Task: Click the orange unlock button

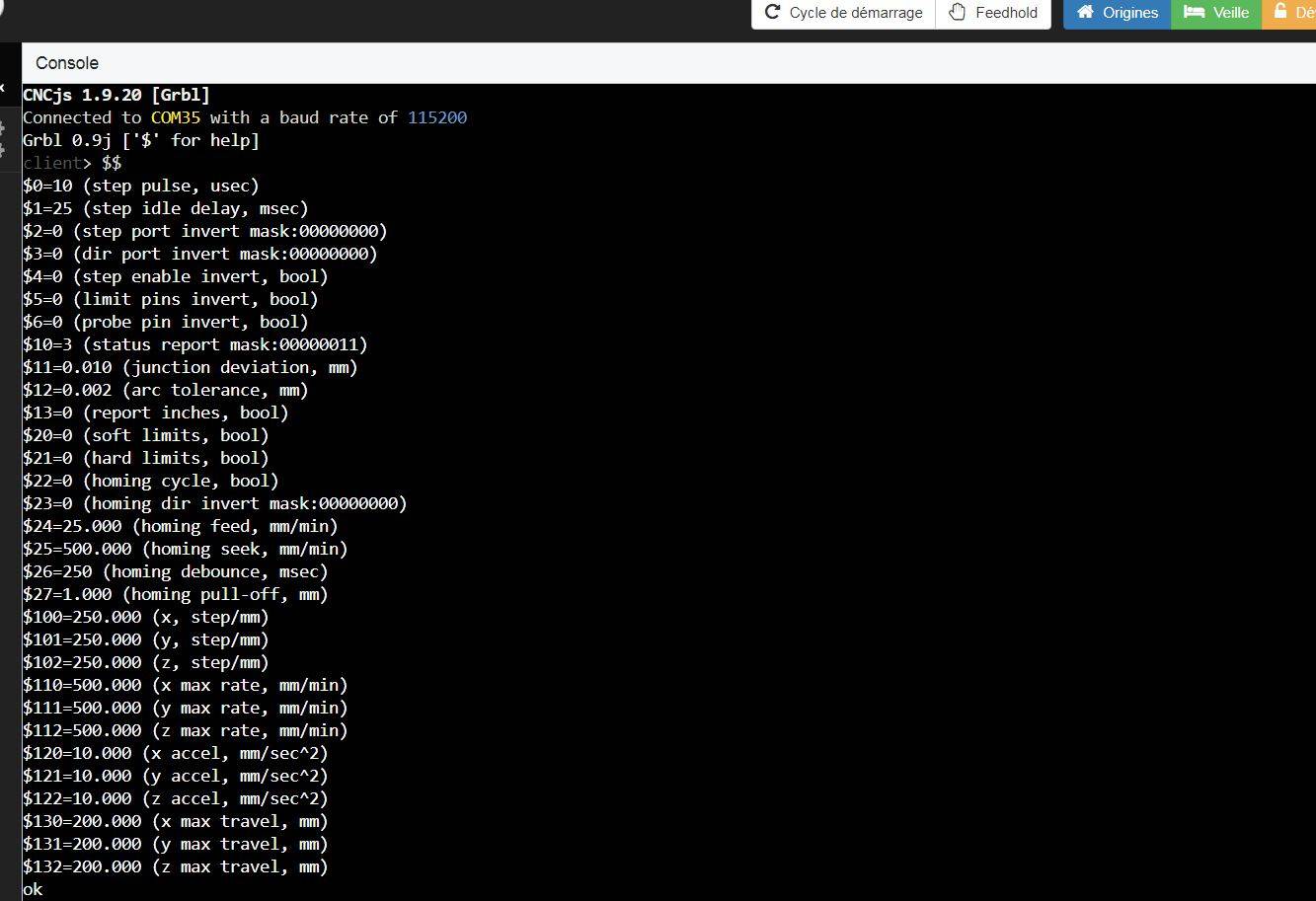Action: point(1289,13)
